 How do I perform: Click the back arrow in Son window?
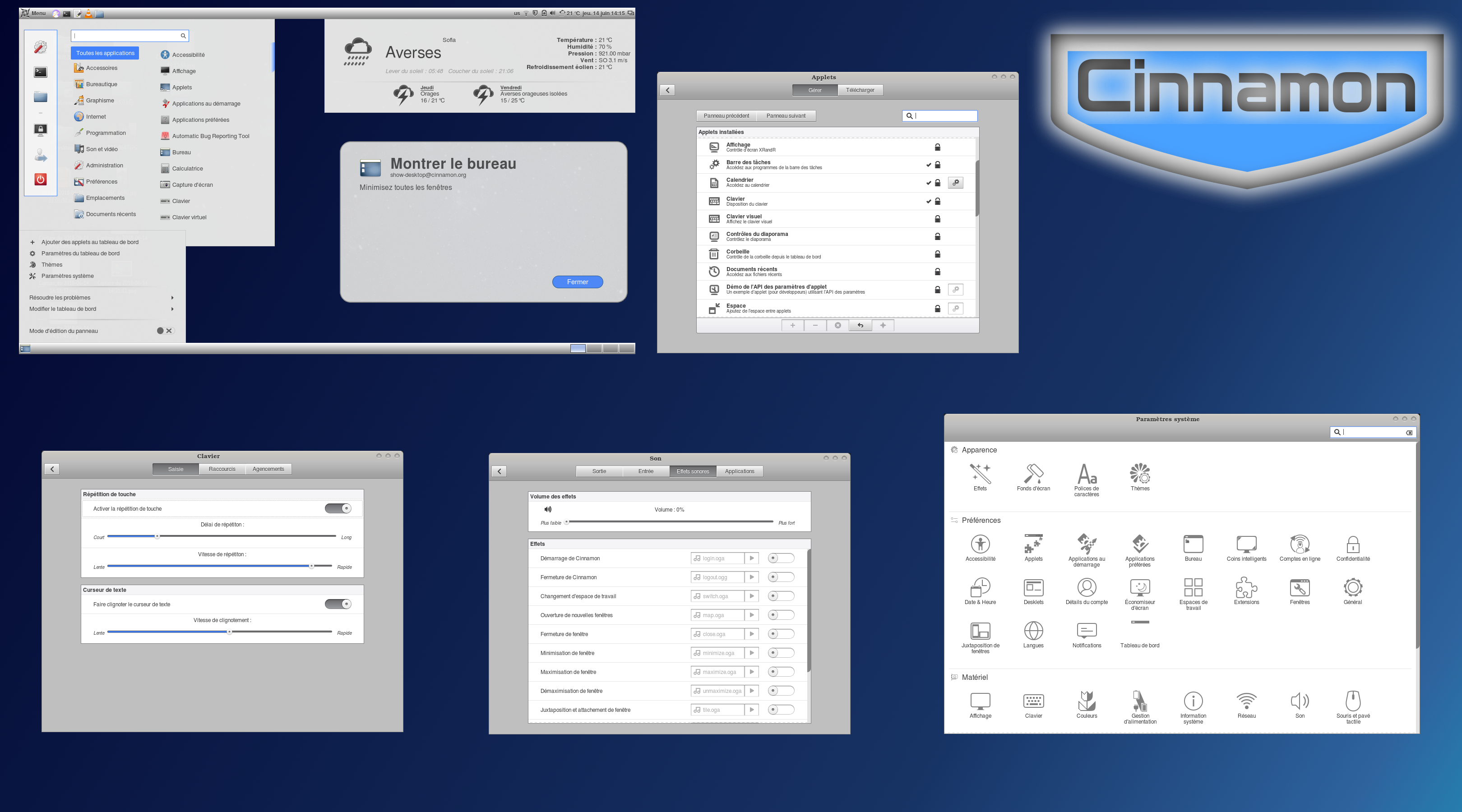[x=499, y=471]
